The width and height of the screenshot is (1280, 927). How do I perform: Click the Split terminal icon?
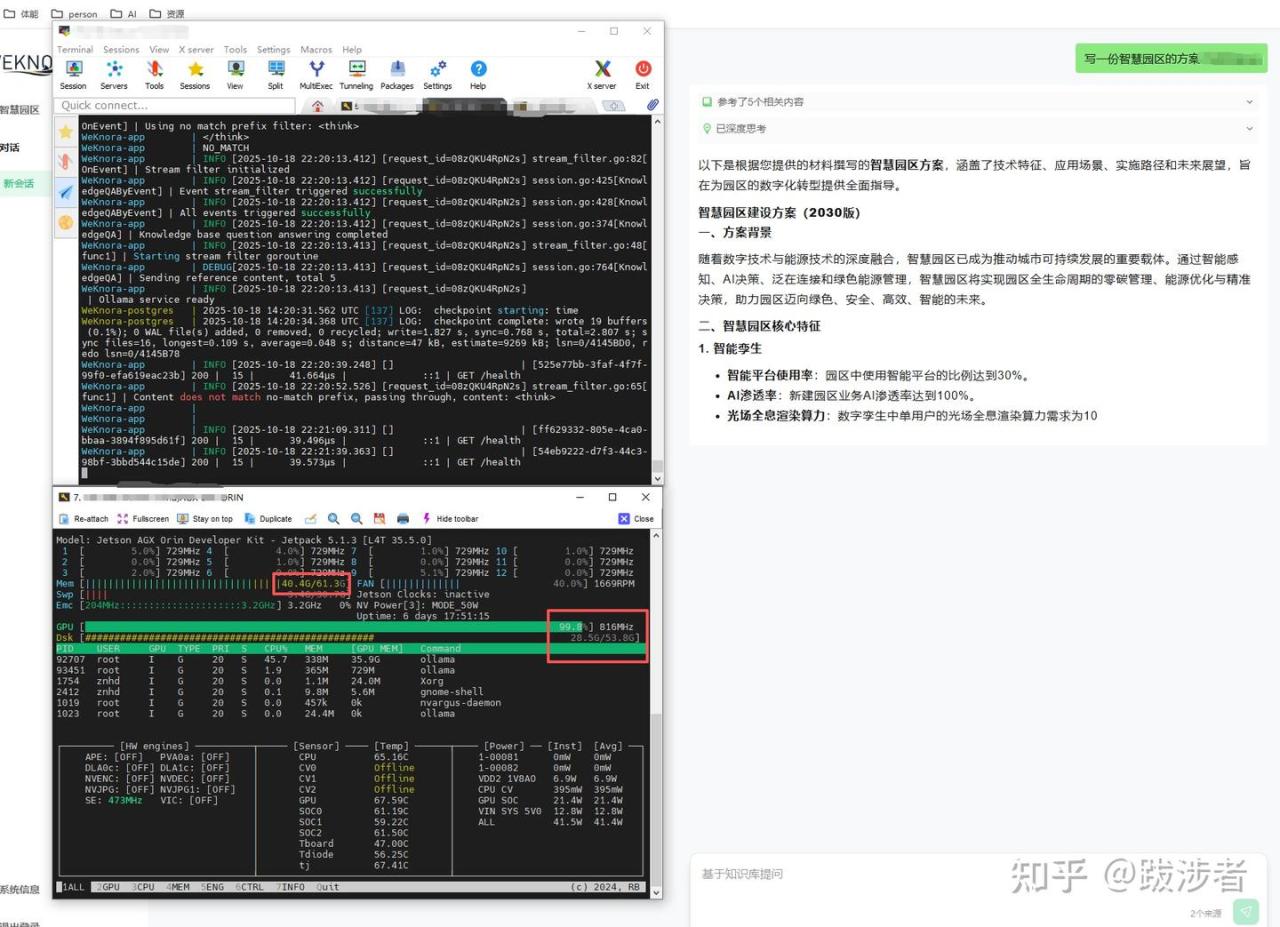(x=275, y=74)
